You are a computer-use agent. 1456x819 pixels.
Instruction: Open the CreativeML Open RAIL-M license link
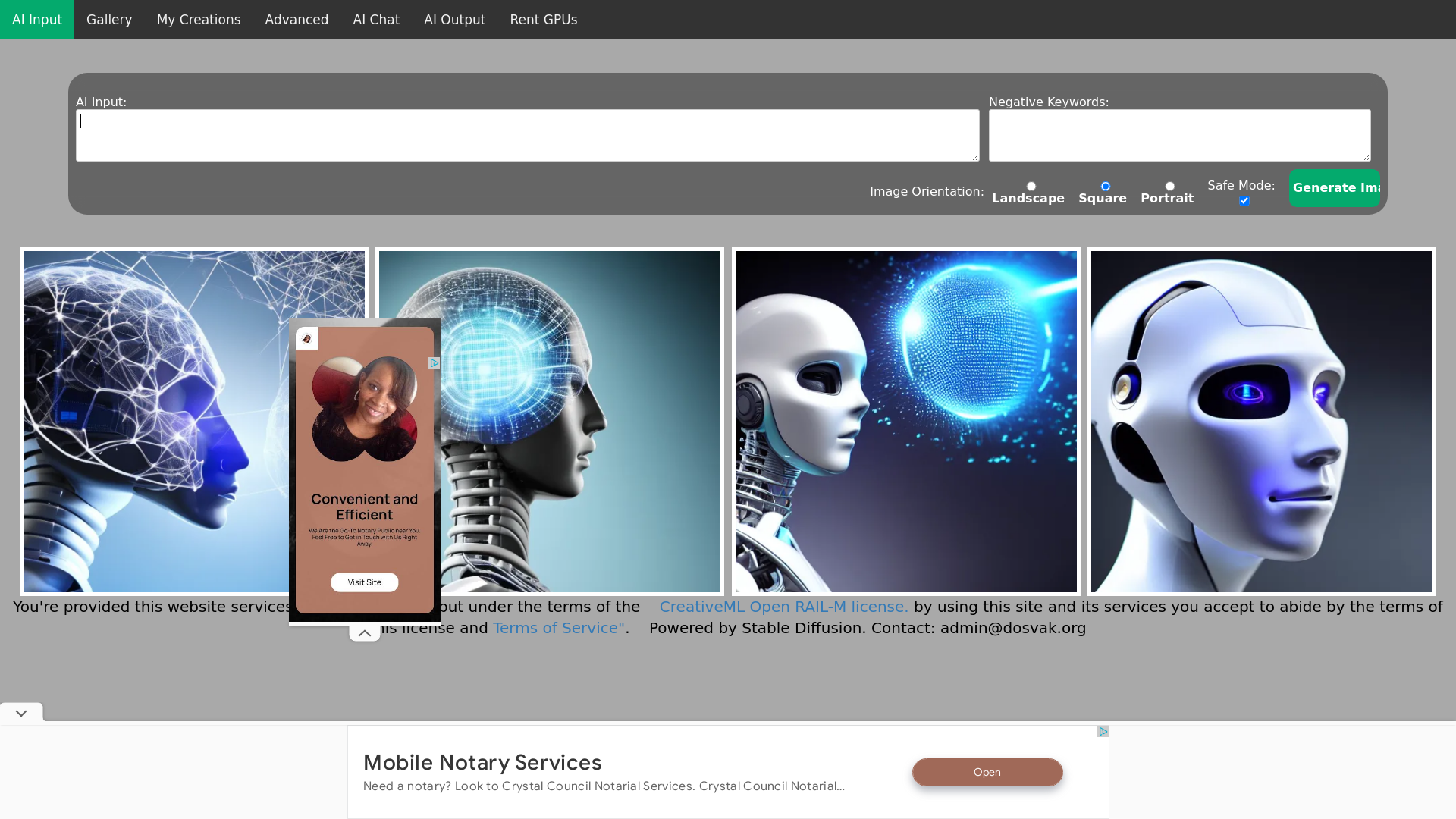783,607
